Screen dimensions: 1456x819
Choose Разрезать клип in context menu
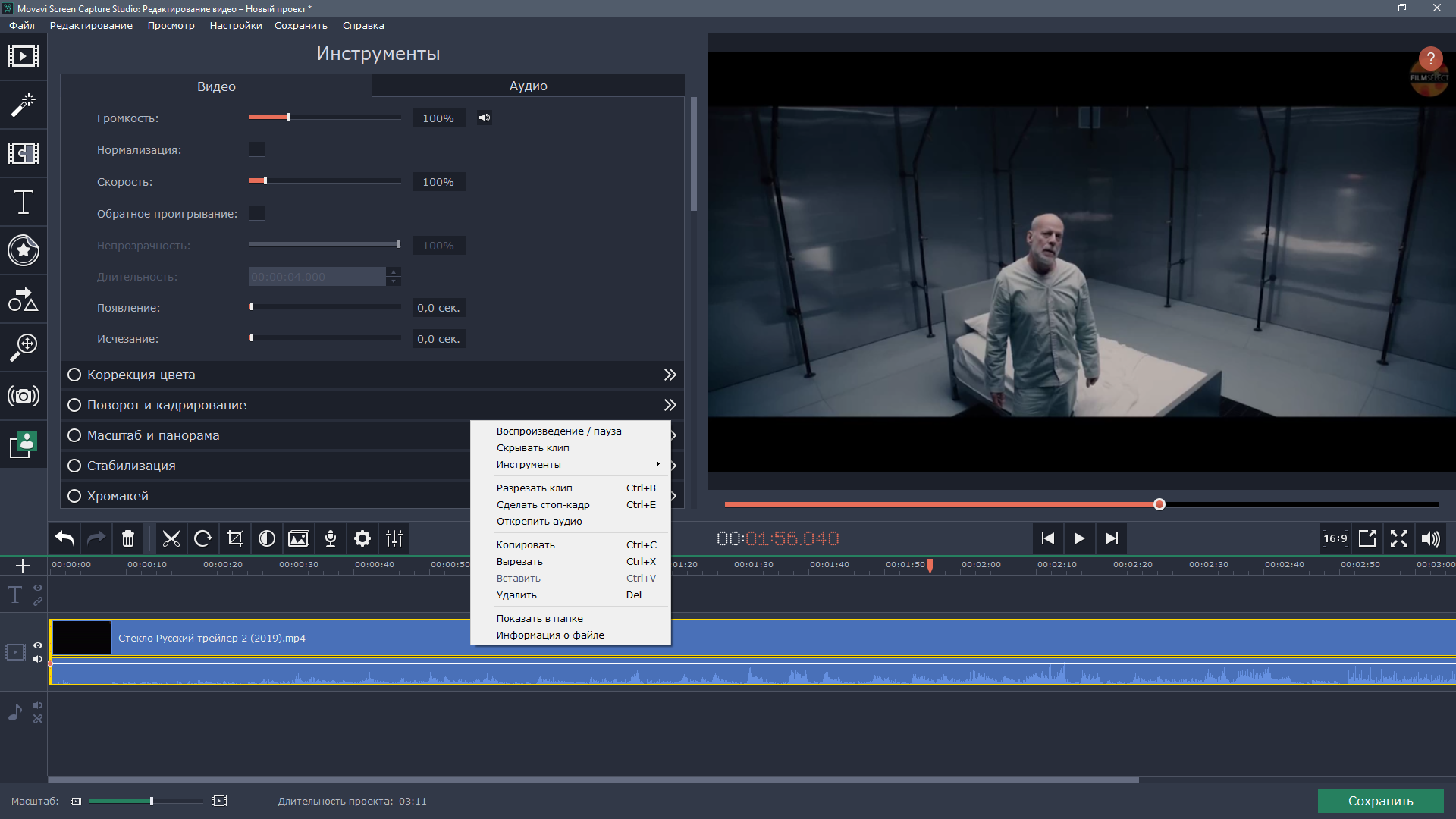pyautogui.click(x=570, y=488)
